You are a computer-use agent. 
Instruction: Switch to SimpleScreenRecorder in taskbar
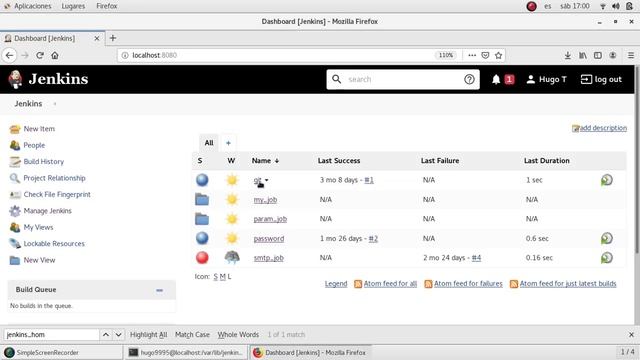(61, 352)
